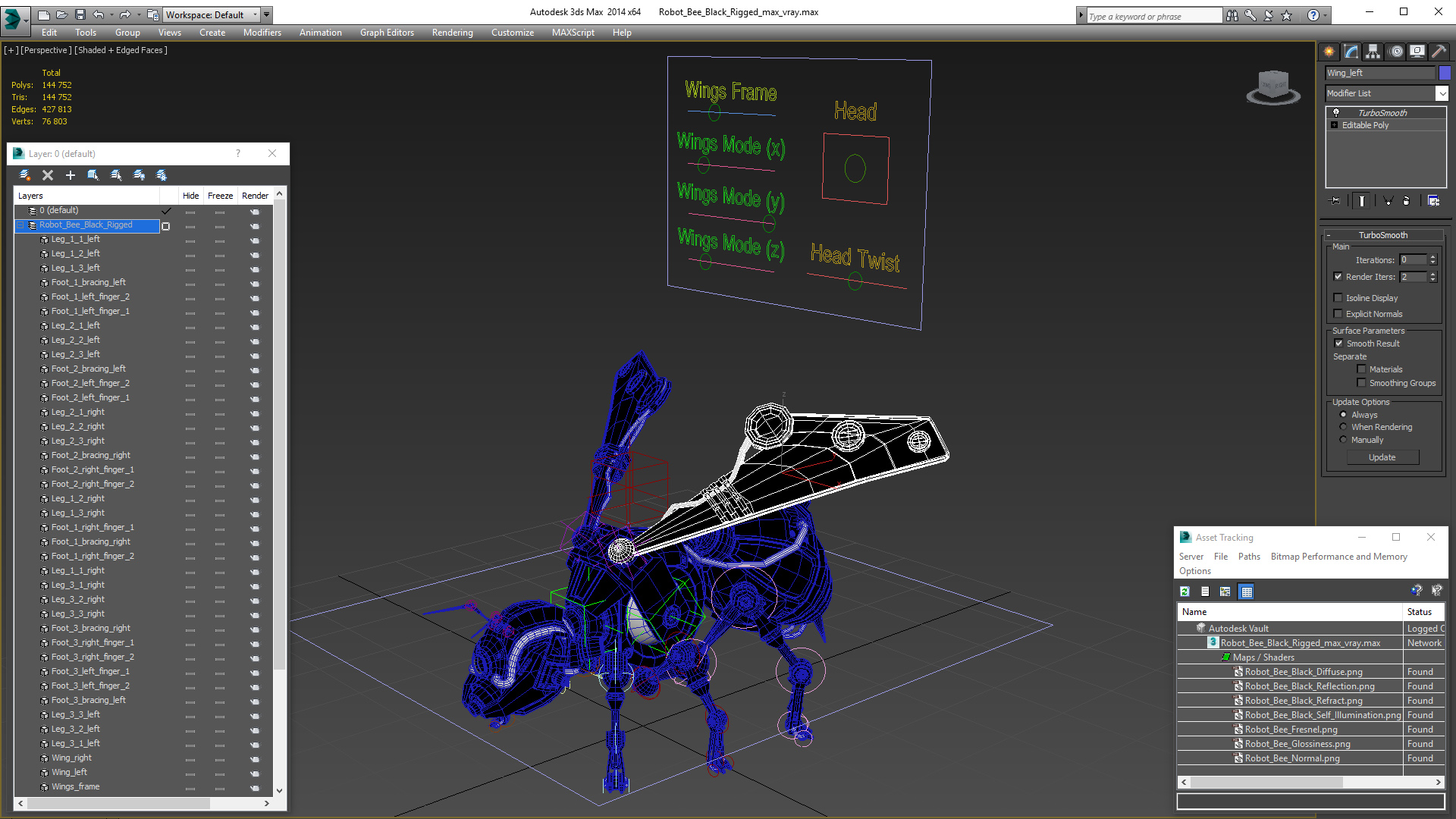Image resolution: width=1456 pixels, height=819 pixels.
Task: Click the Shaded + Edged Faces viewport label
Action: pos(121,50)
